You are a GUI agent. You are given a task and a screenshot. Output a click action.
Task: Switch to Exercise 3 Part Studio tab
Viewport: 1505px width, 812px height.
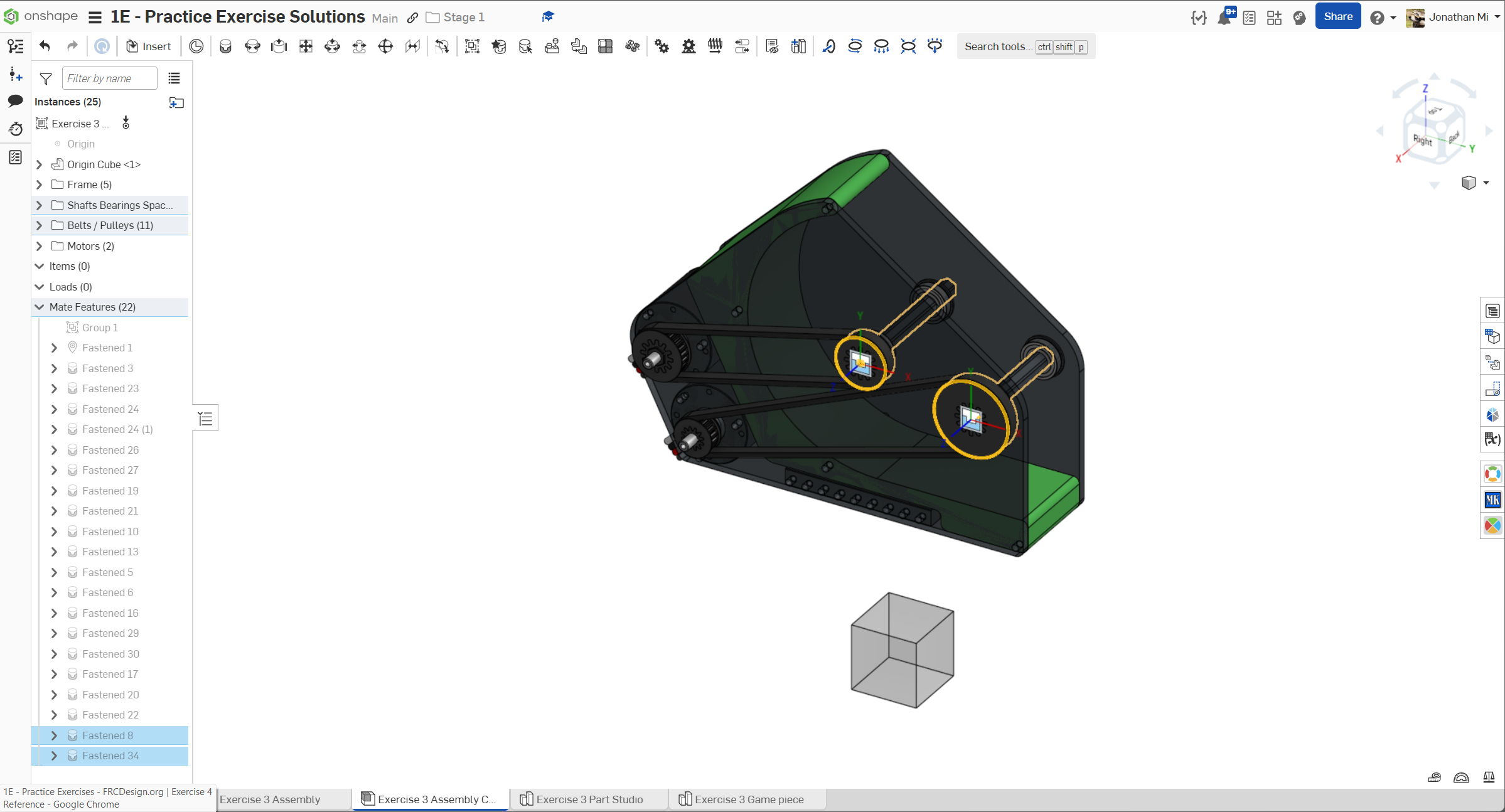coord(589,799)
